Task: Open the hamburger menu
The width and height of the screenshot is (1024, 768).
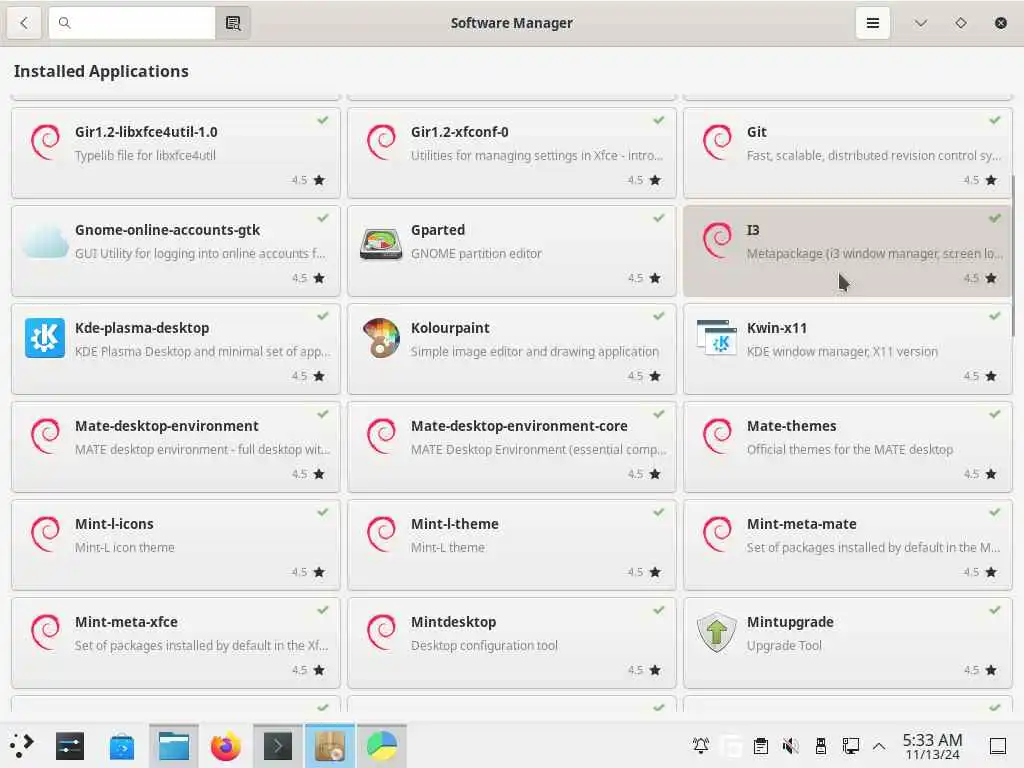Action: click(x=872, y=23)
